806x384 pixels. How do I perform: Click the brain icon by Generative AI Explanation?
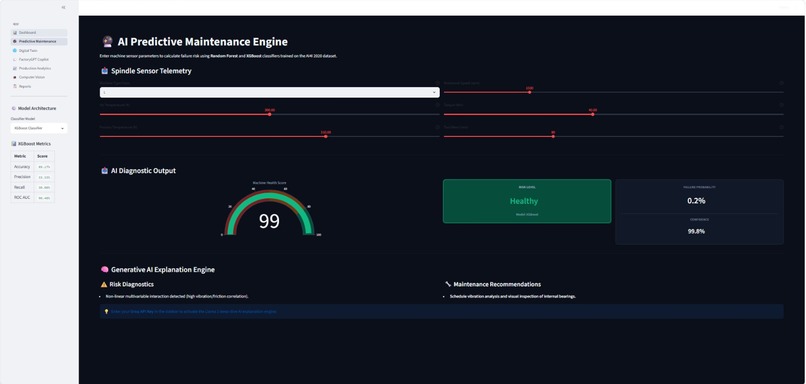click(104, 269)
